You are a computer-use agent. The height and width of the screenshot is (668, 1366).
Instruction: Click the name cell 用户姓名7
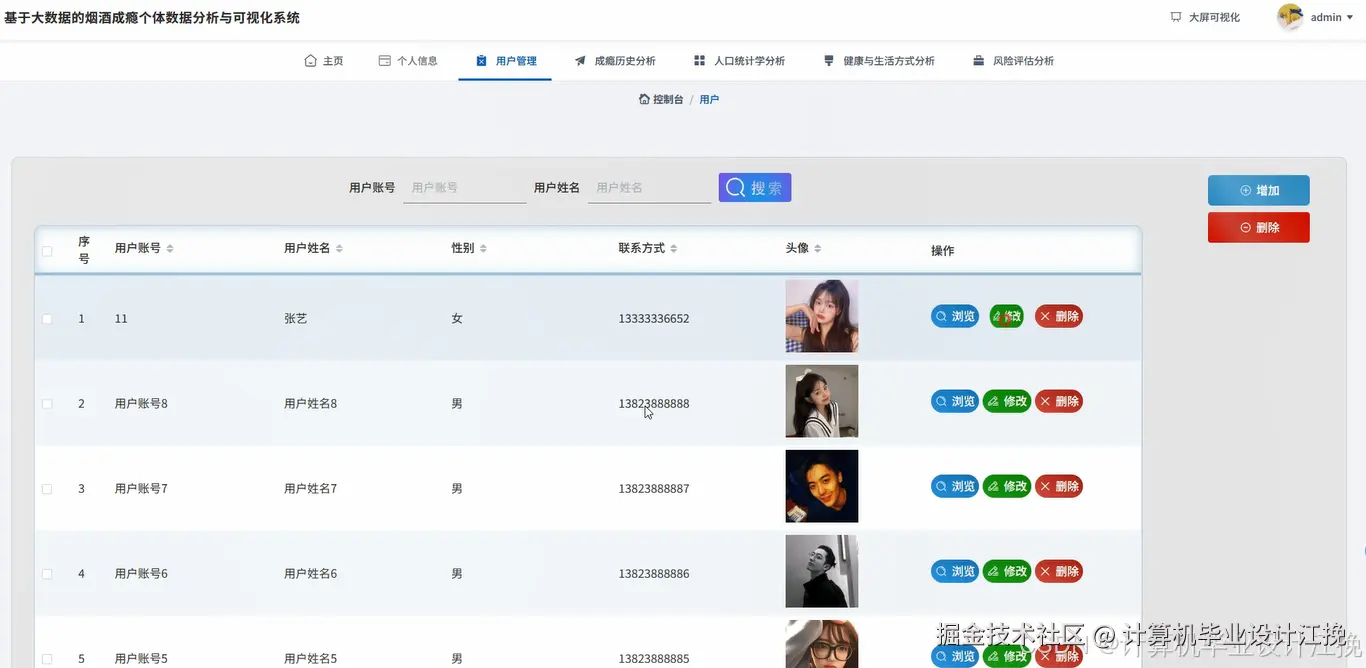[x=311, y=489]
